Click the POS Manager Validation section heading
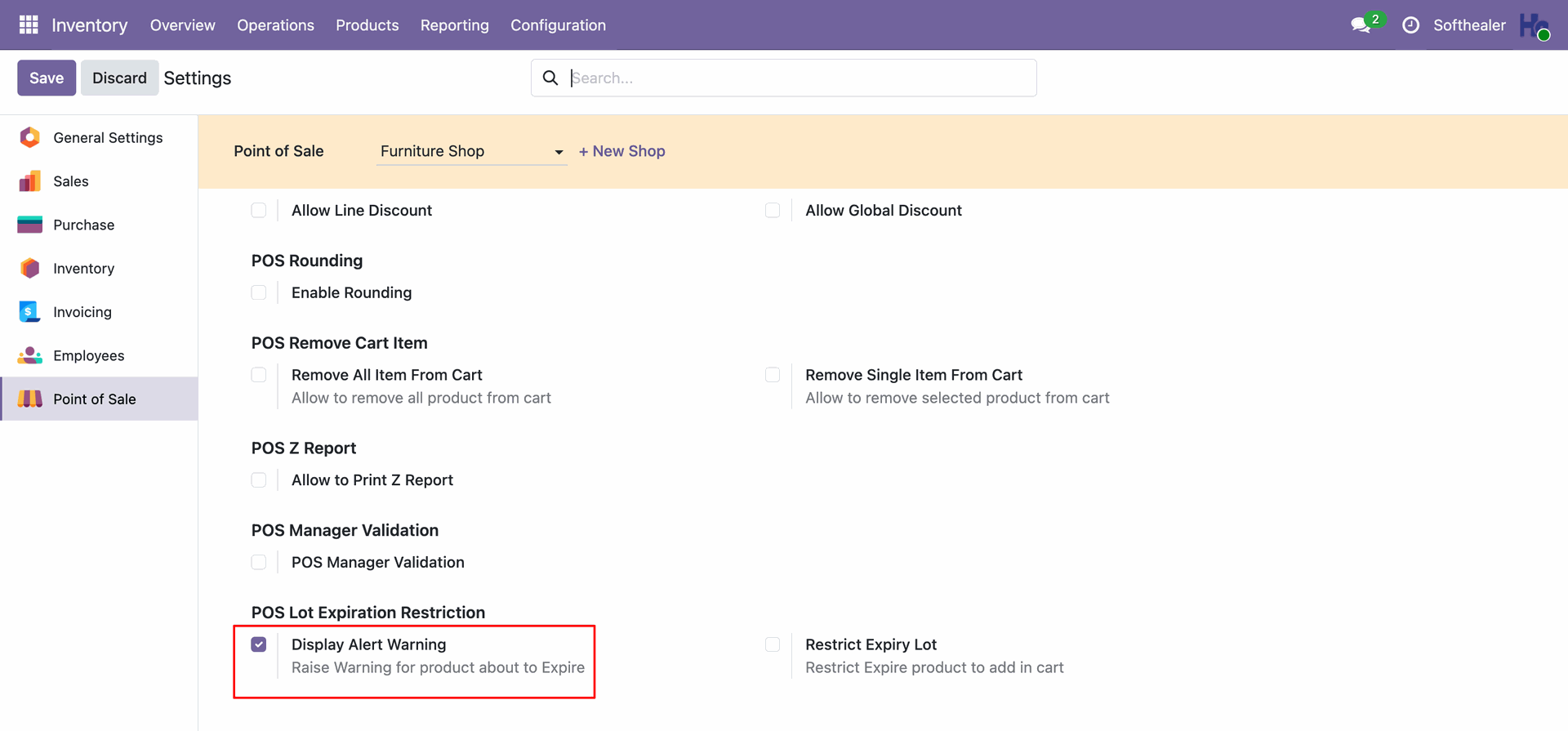The height and width of the screenshot is (731, 1568). click(345, 530)
